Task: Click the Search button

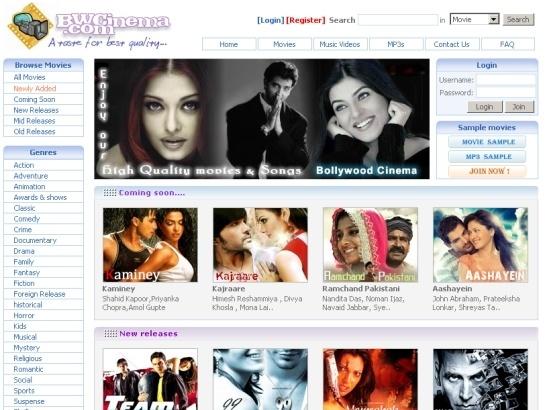Action: (518, 19)
